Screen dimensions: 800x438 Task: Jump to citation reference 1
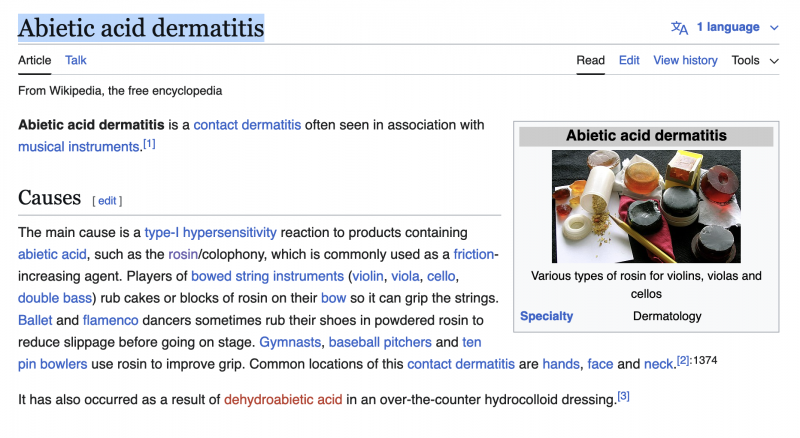[x=149, y=143]
